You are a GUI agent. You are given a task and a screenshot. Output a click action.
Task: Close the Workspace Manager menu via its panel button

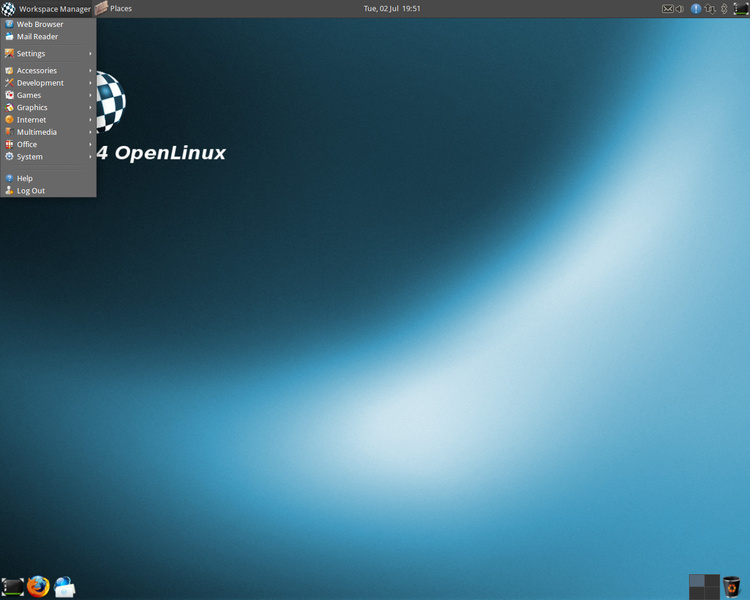click(x=46, y=9)
